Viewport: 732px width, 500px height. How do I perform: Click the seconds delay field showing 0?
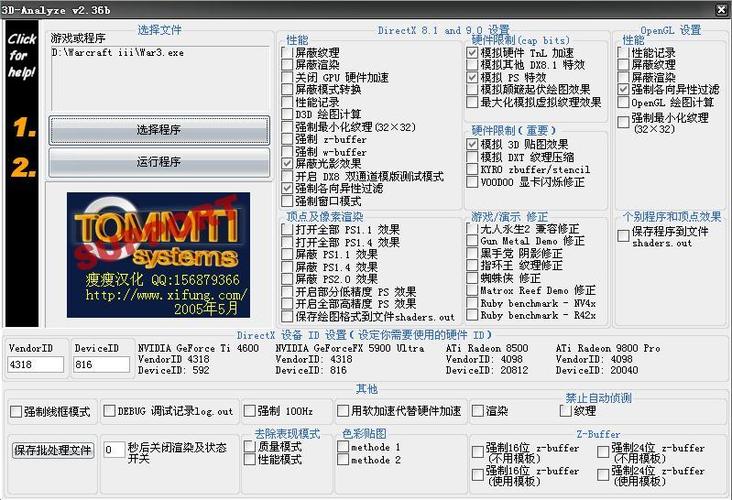coord(113,450)
